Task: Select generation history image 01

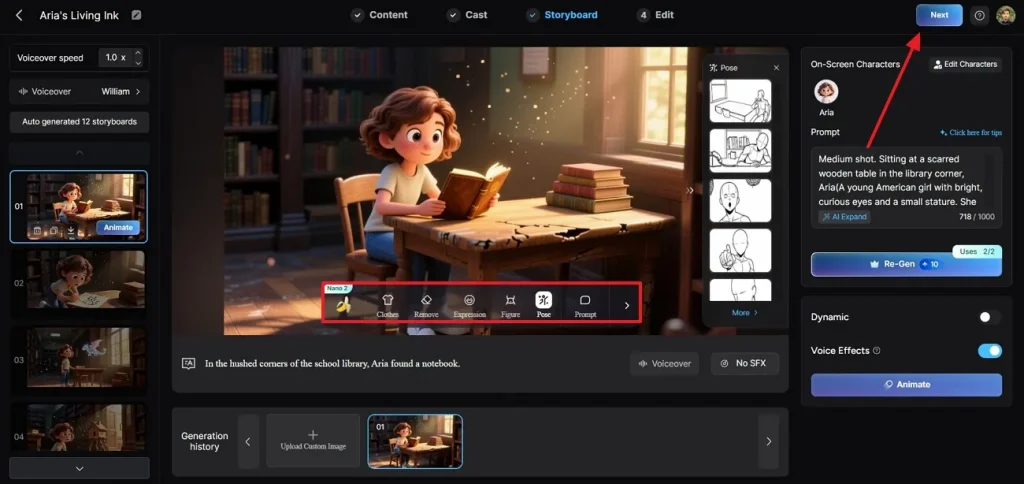Action: click(415, 442)
